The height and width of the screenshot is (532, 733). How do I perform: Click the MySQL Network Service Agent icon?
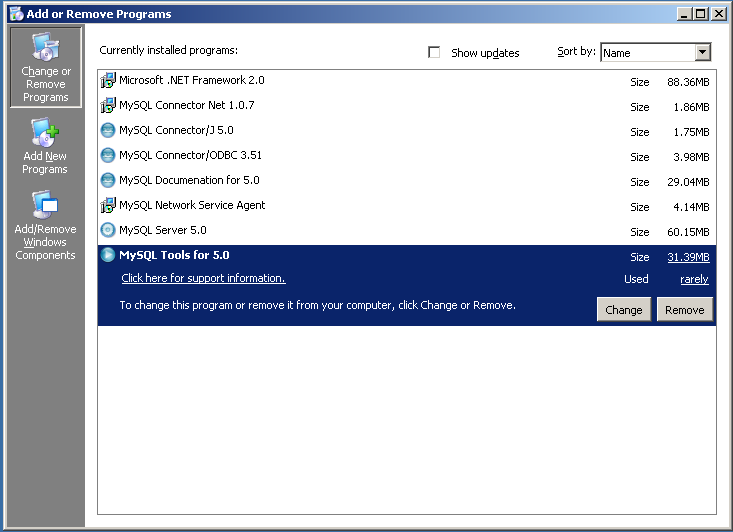[x=108, y=206]
